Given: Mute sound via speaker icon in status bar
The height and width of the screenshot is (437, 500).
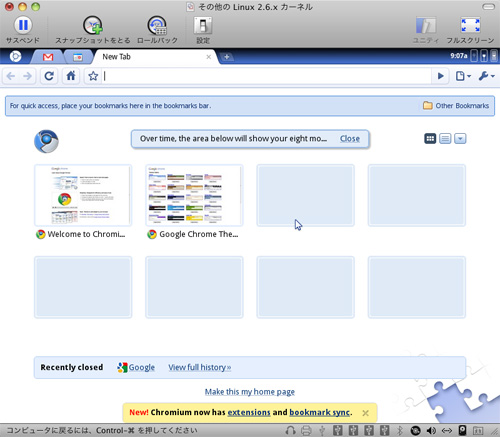Looking at the screenshot, I should (431, 431).
